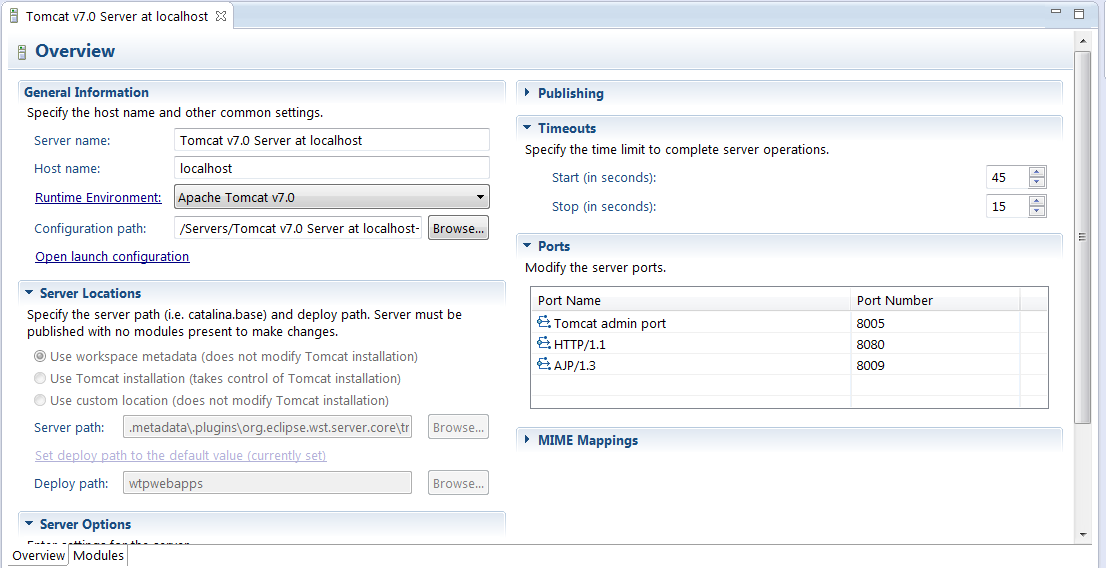
Task: Increase the Stop timeout value
Action: [1037, 201]
